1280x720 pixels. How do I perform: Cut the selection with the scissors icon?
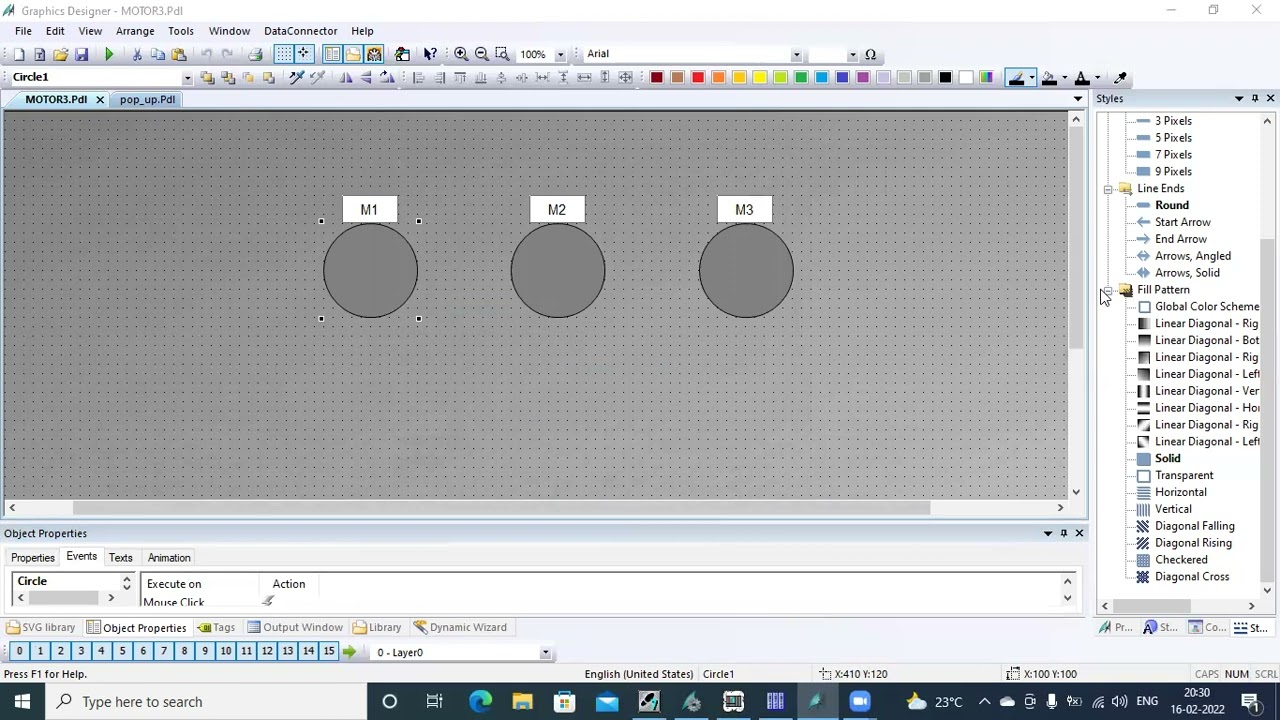pyautogui.click(x=137, y=54)
